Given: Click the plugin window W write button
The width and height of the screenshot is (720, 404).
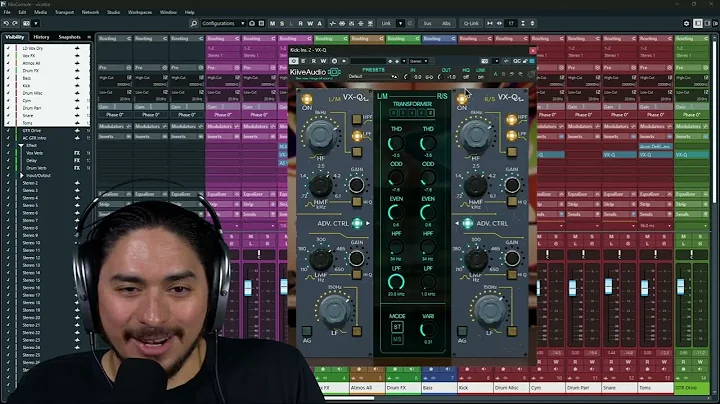Looking at the screenshot, I should (x=323, y=61).
